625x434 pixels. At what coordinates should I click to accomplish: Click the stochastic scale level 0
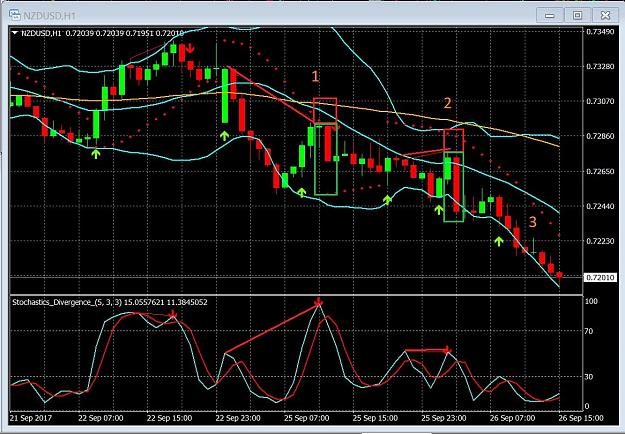(587, 406)
